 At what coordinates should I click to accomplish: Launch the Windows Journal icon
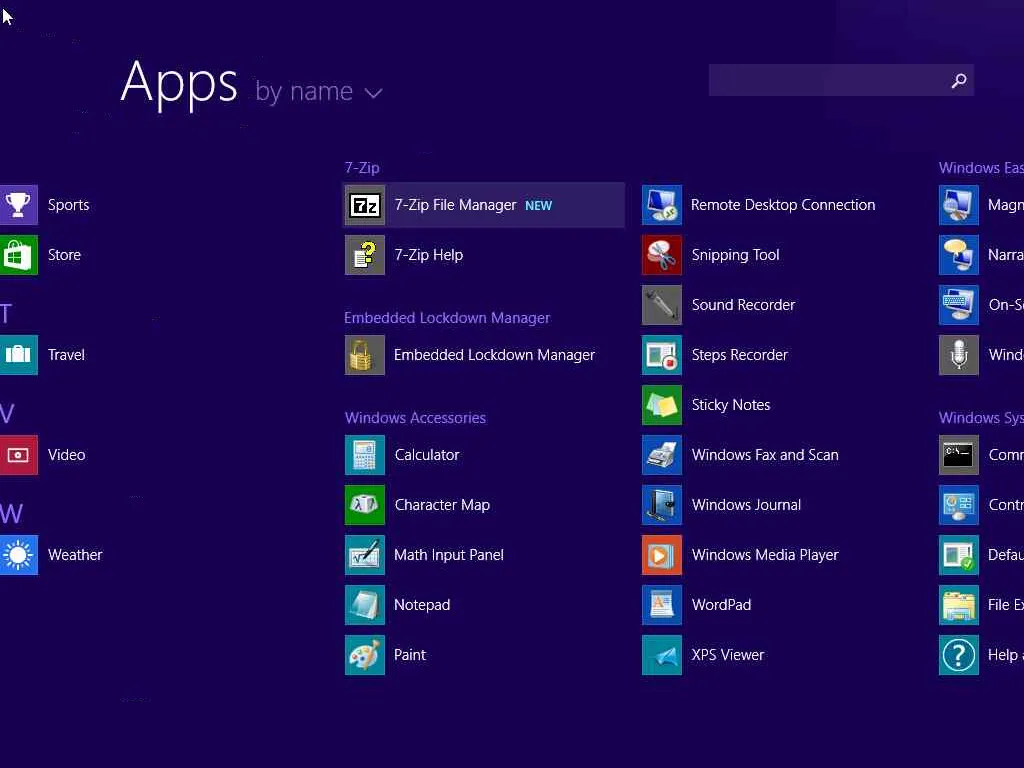click(662, 505)
